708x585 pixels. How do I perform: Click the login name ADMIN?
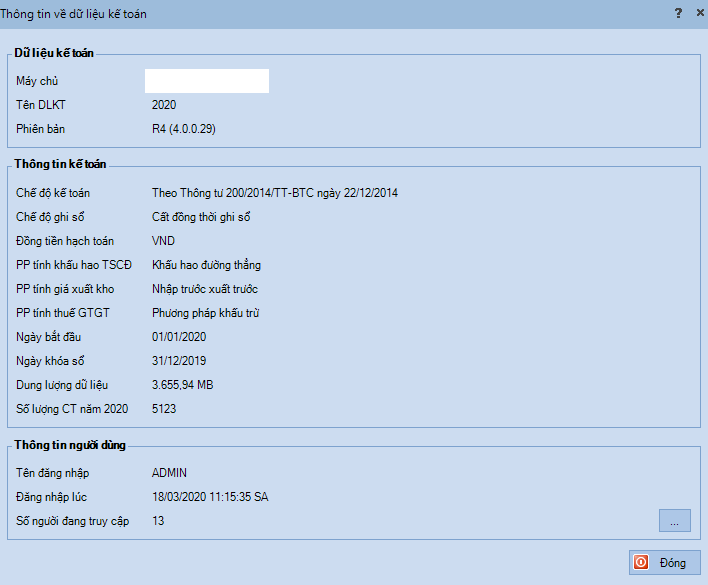tap(169, 473)
